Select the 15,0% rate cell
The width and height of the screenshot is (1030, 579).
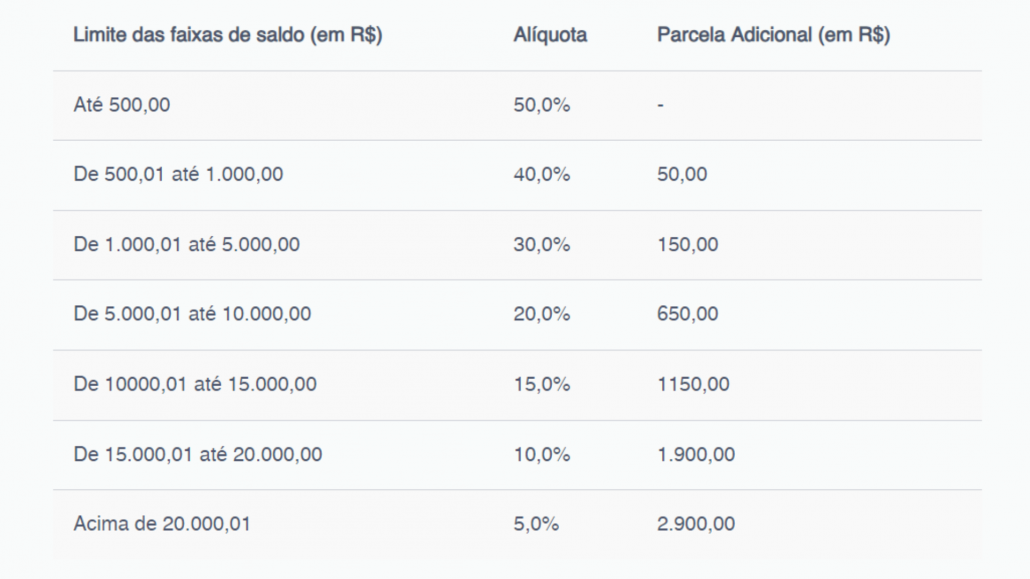[x=541, y=384]
